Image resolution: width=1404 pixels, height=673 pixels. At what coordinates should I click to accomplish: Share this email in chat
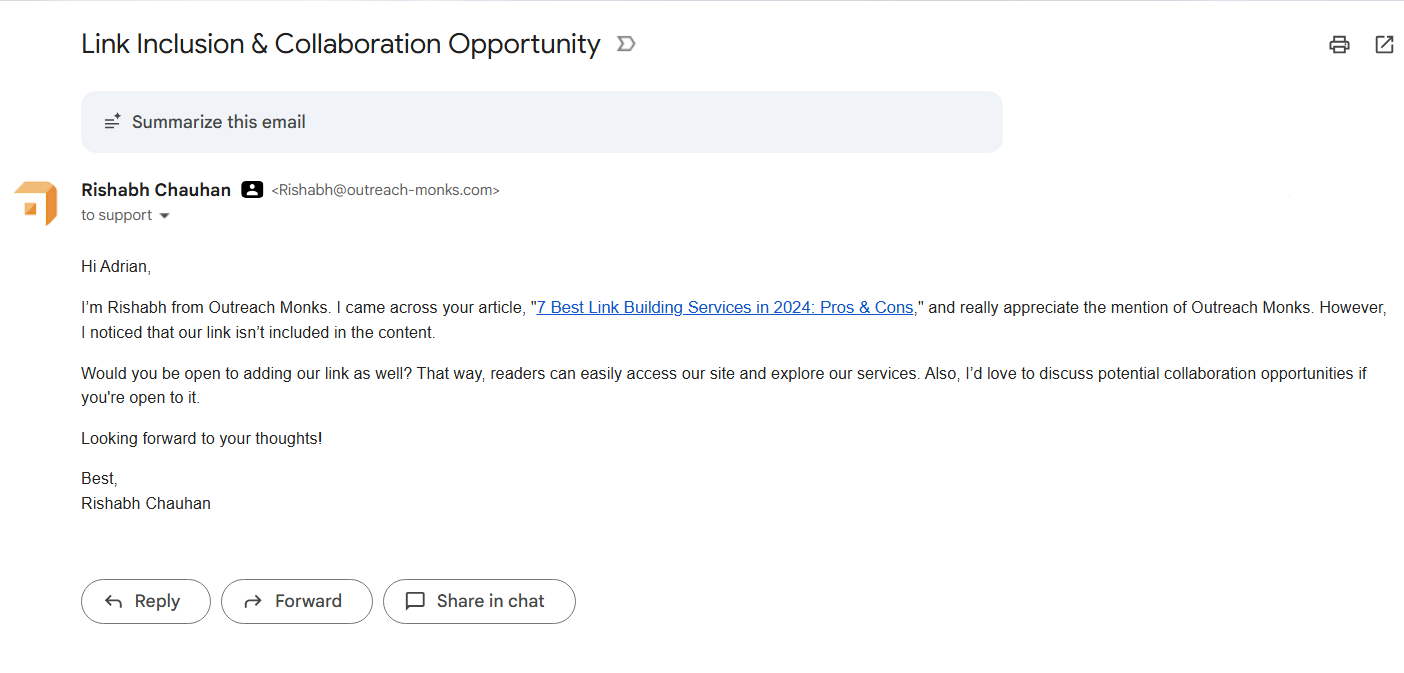pos(479,601)
